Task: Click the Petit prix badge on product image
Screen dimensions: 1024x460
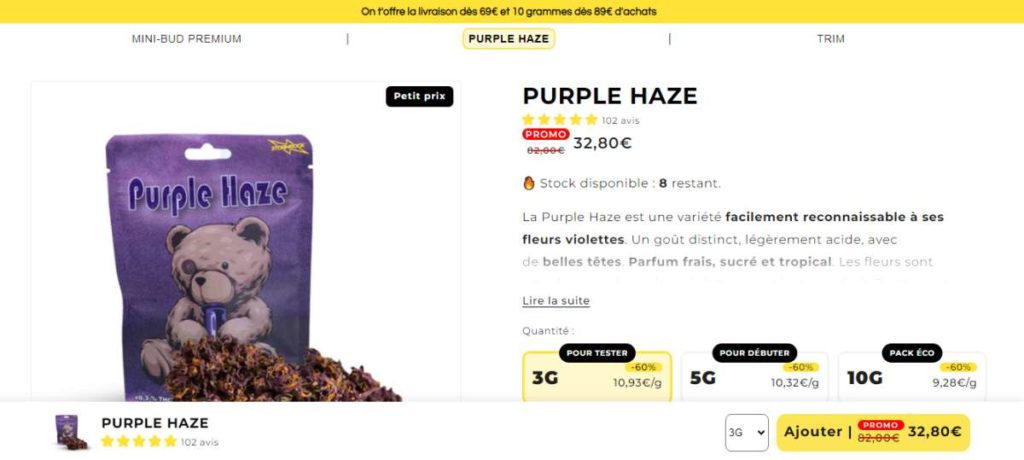Action: click(419, 96)
